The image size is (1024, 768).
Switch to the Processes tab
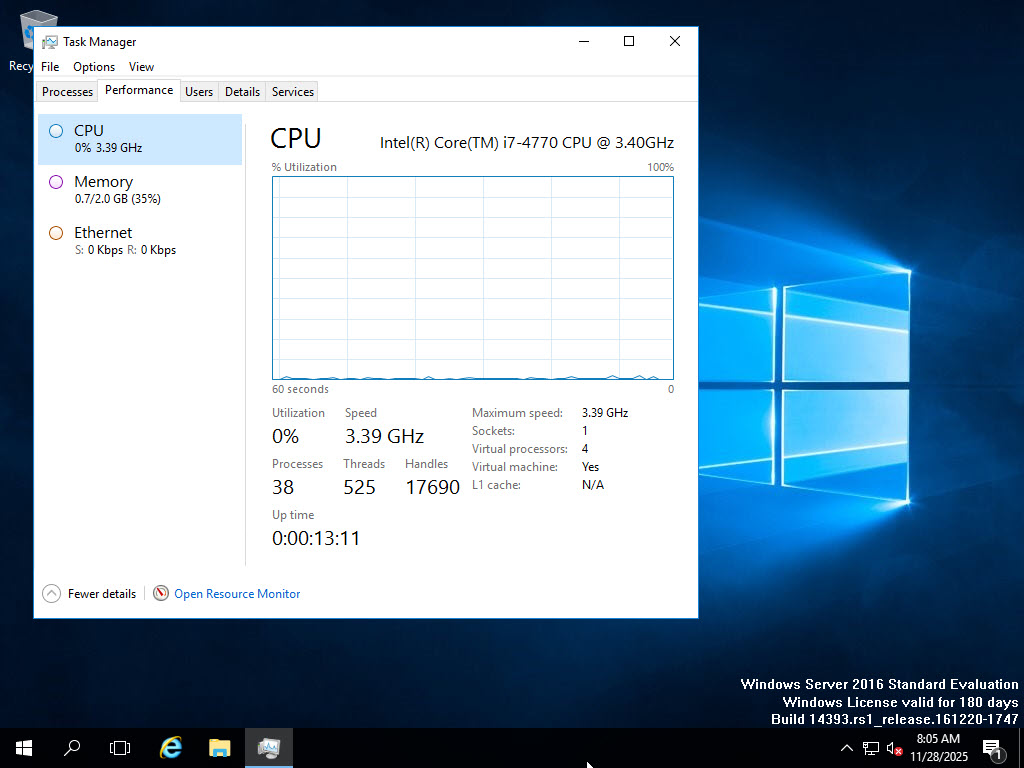(x=67, y=91)
